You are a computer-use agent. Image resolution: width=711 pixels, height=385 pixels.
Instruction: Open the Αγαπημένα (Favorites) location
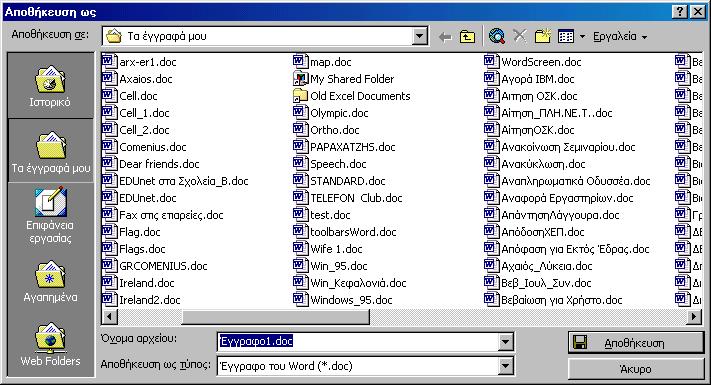tap(50, 281)
